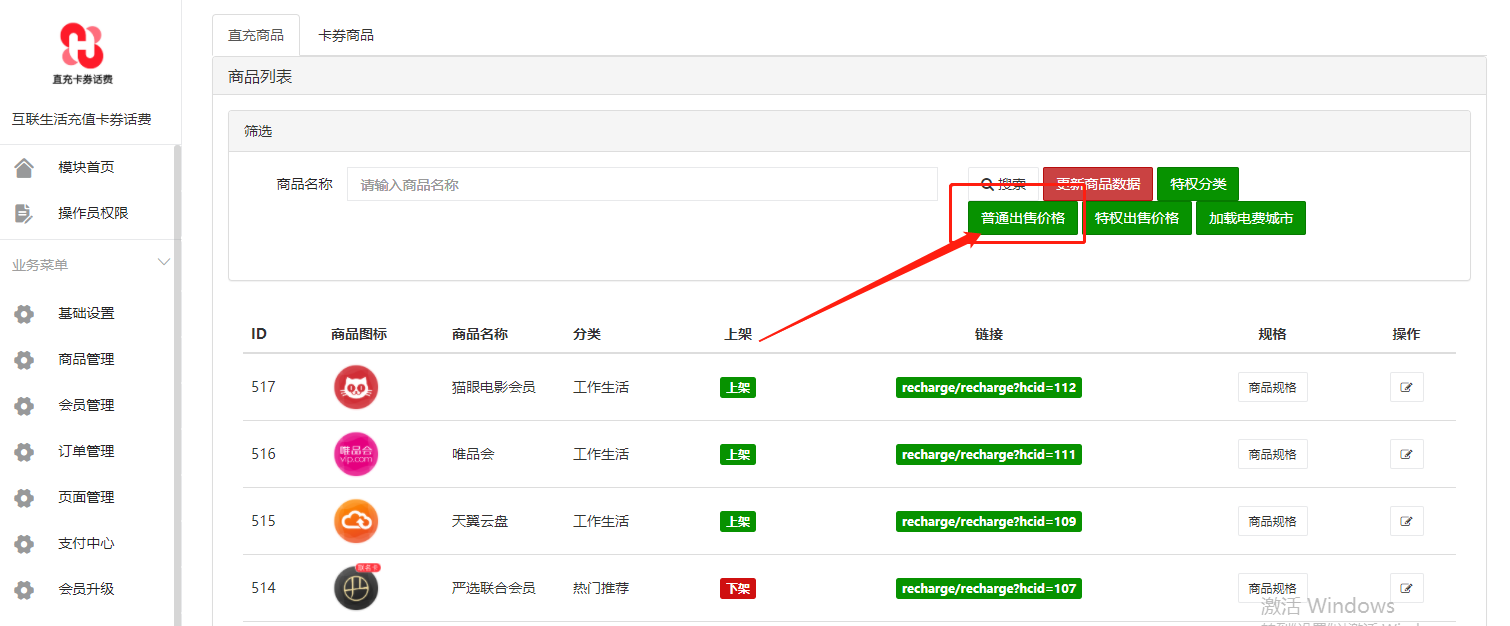The image size is (1510, 626).
Task: Click the edit icon for 猫眼电影会员
Action: point(1406,387)
